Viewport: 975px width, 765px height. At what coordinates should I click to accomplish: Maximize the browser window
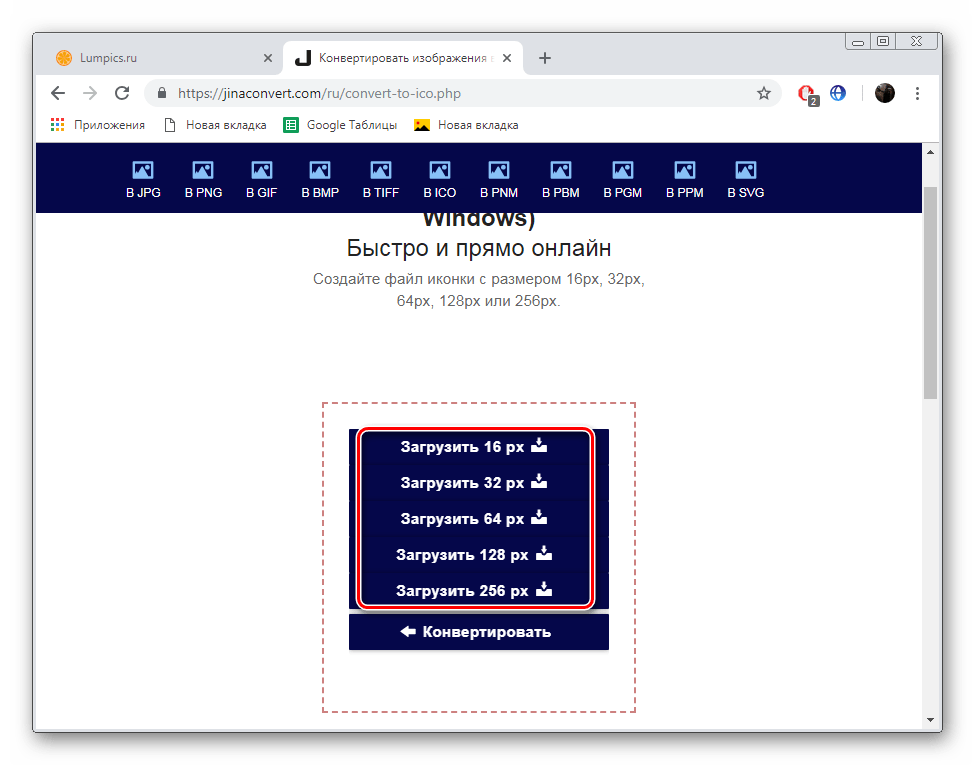pos(883,42)
